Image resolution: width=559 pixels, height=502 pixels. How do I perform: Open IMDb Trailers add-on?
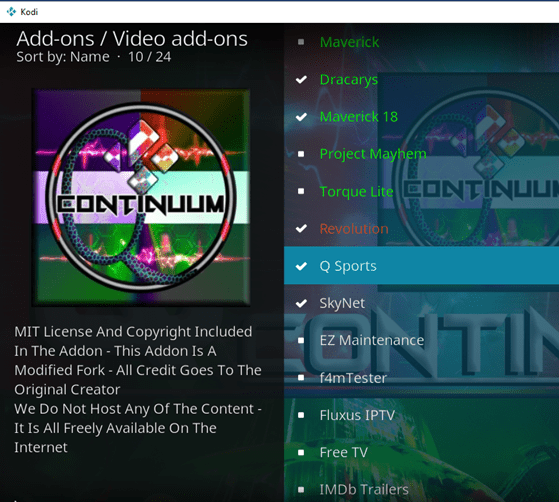(x=421, y=489)
